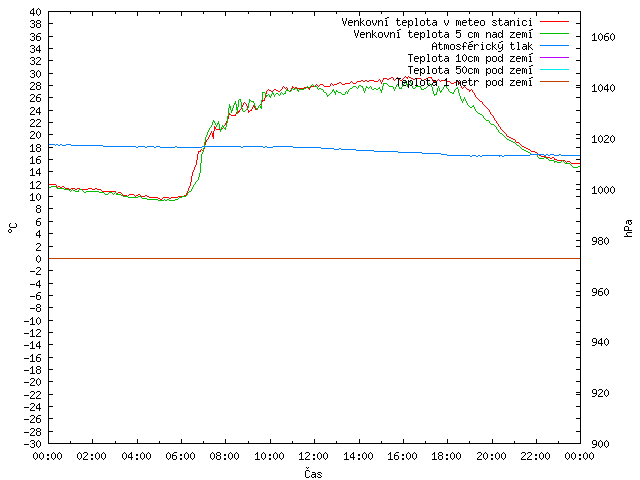640x480 pixels.
Task: Click the '12:00' time axis label
Action: coord(313,456)
